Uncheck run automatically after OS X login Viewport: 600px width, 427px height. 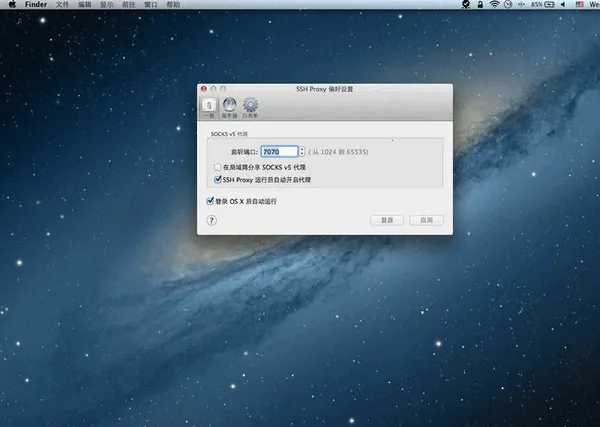pyautogui.click(x=209, y=201)
